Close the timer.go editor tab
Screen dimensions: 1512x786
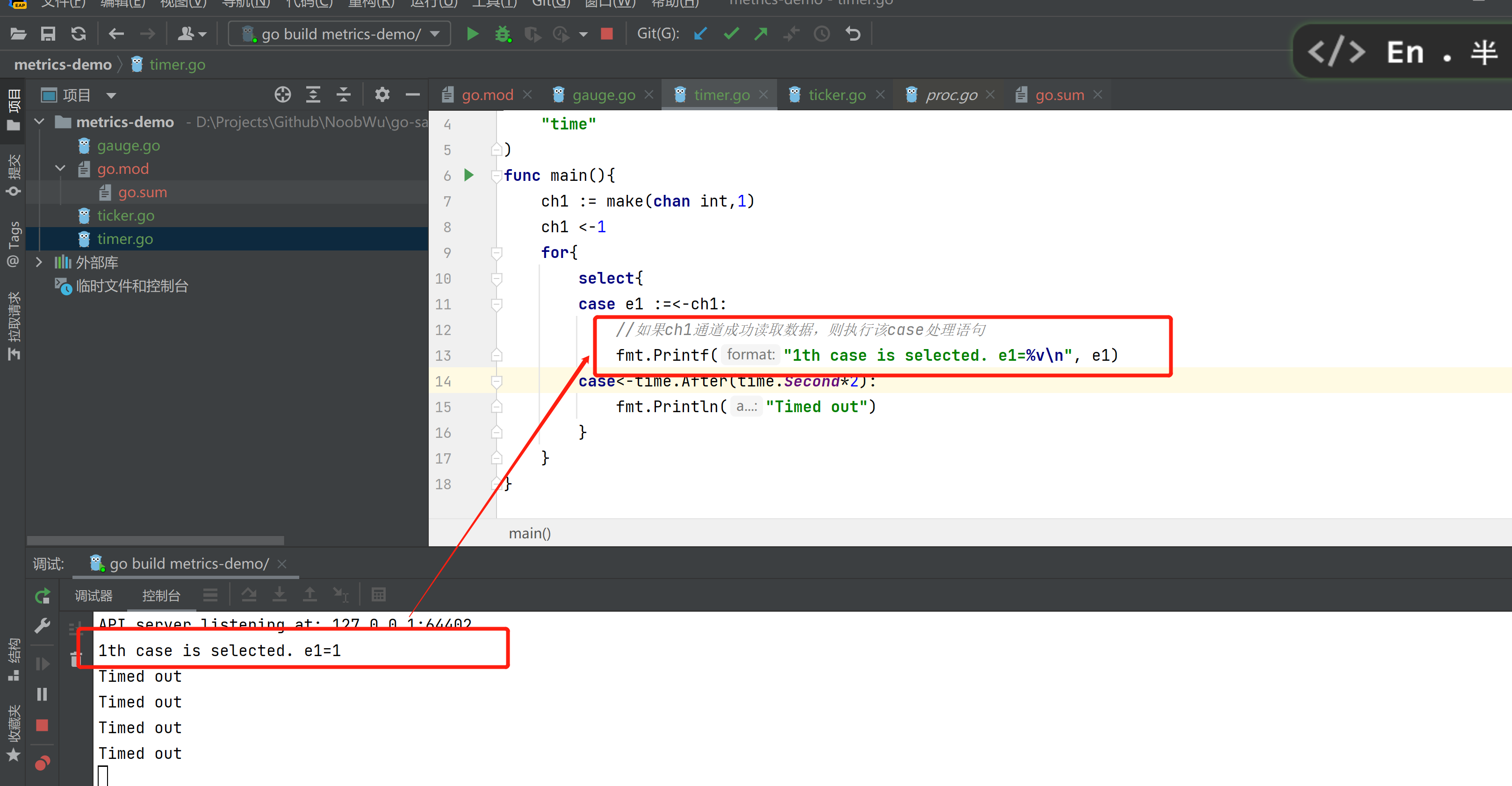(x=763, y=94)
